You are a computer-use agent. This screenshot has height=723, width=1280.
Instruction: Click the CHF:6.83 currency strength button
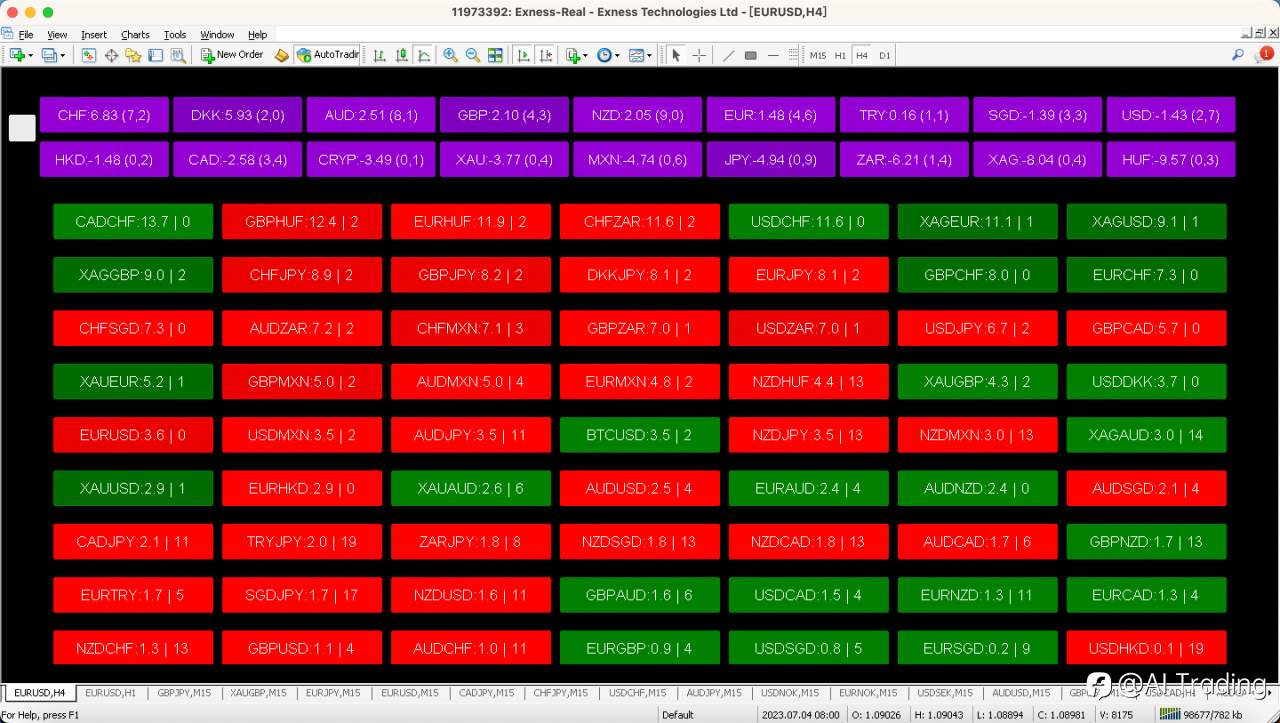click(x=104, y=115)
